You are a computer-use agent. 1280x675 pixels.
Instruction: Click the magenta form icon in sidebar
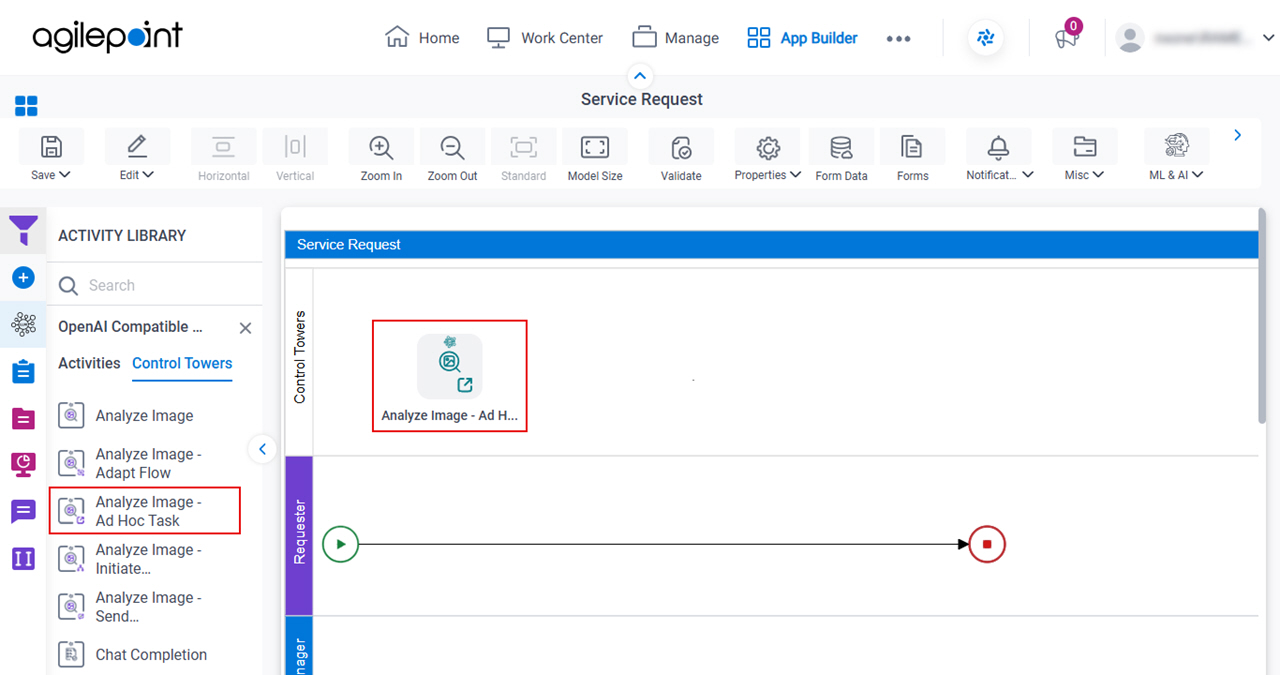(23, 418)
